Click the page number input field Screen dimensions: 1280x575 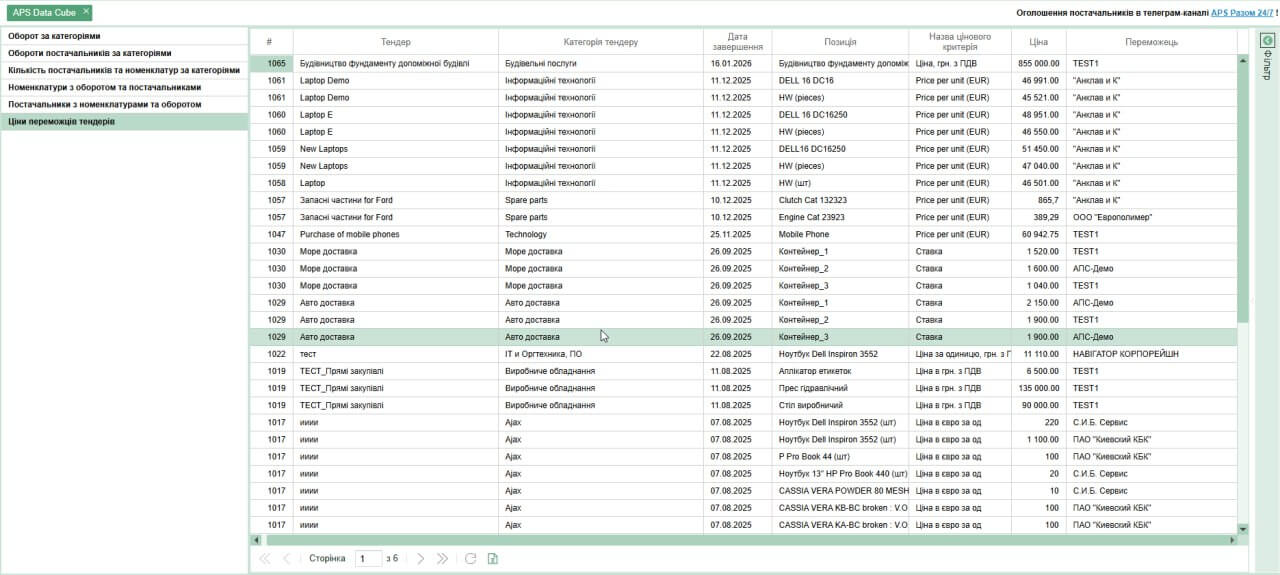click(x=368, y=559)
